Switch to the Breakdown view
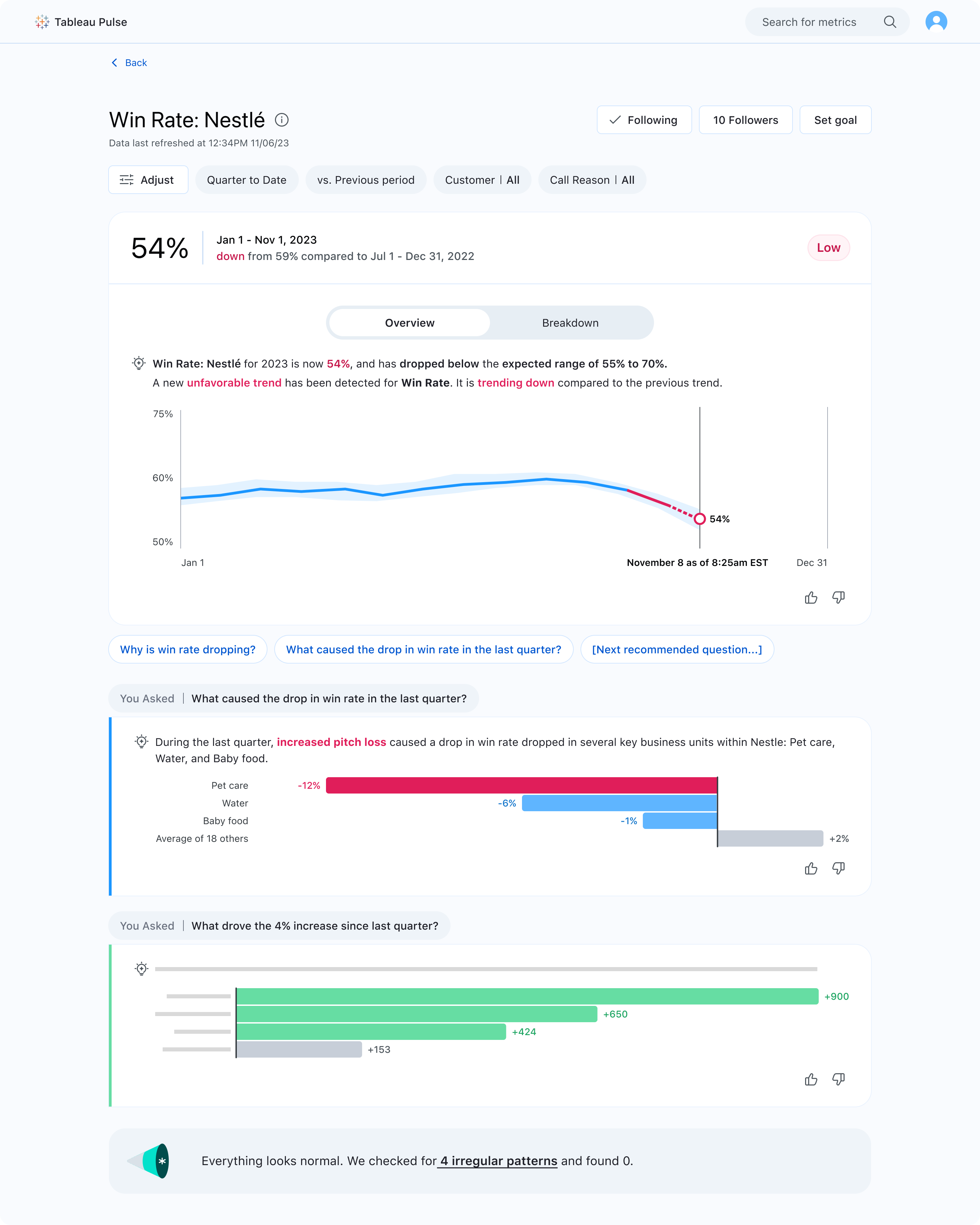The height and width of the screenshot is (1225, 980). 570,323
